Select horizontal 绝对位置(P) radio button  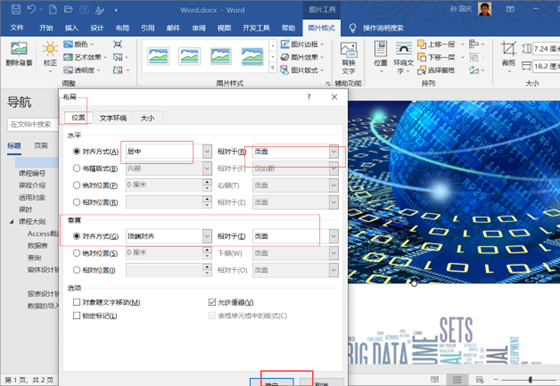[76, 185]
